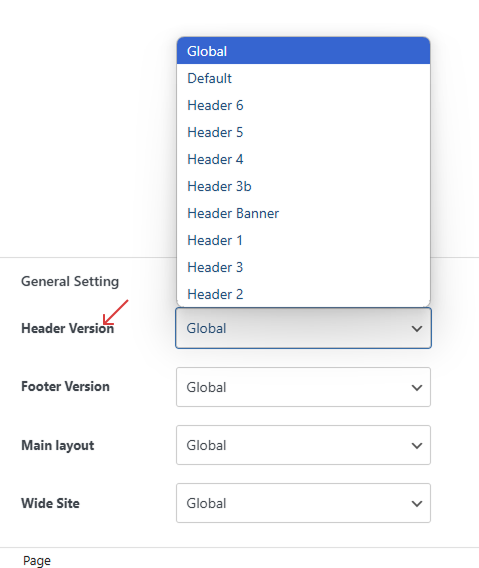
Task: Open the Footer Version dropdown
Action: [x=303, y=387]
